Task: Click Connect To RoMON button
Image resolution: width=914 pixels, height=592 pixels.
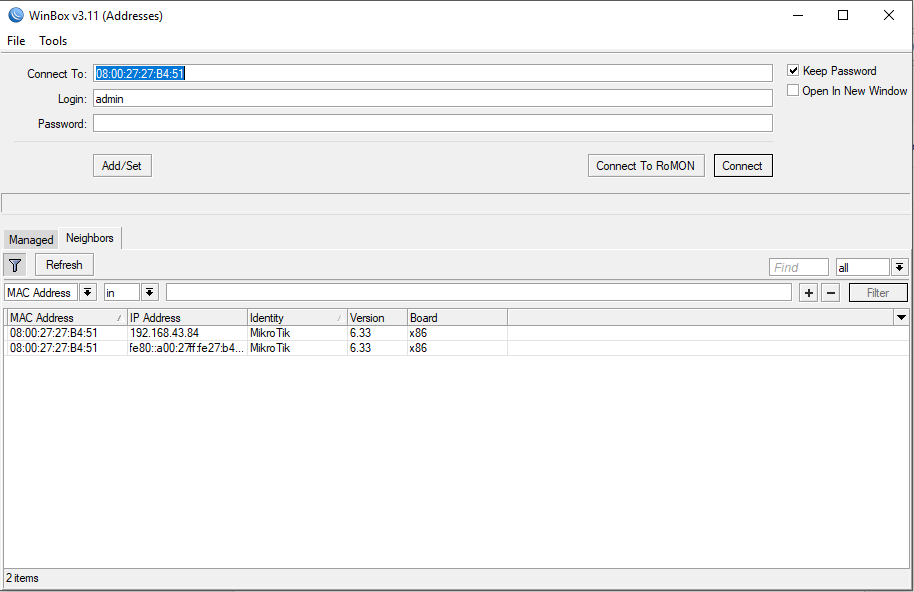Action: 646,165
